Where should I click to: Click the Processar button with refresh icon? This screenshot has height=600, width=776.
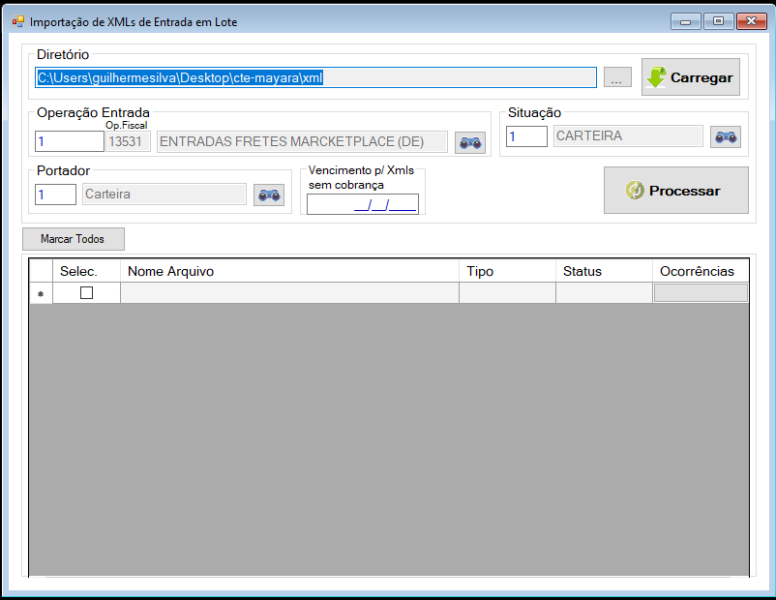click(x=676, y=190)
